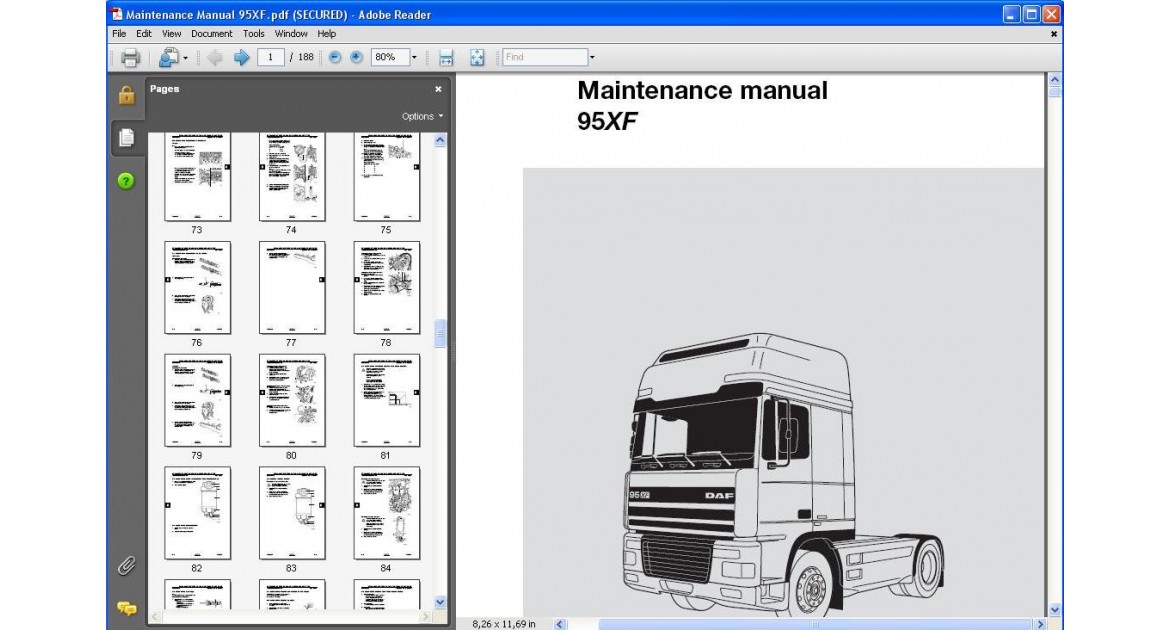Viewport: 1170px width, 630px height.
Task: Select page 76 thumbnail
Action: 198,287
